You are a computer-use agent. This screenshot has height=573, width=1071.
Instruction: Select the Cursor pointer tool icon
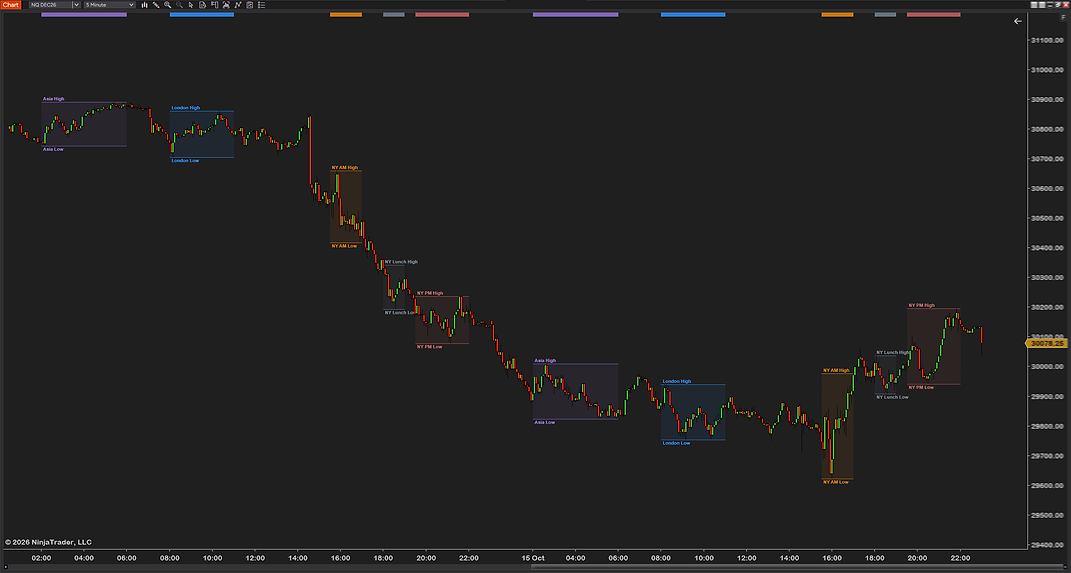pos(191,5)
